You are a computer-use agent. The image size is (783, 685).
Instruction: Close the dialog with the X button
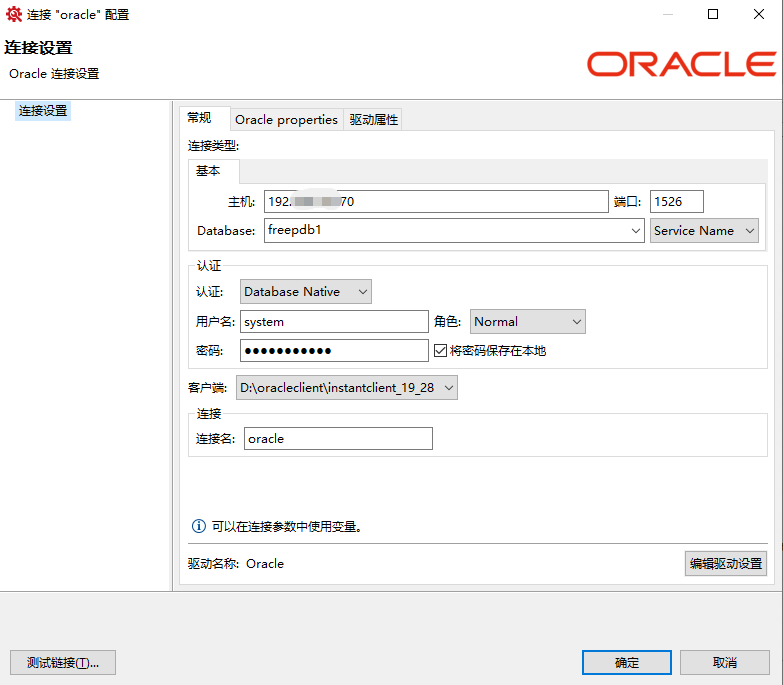[x=759, y=15]
